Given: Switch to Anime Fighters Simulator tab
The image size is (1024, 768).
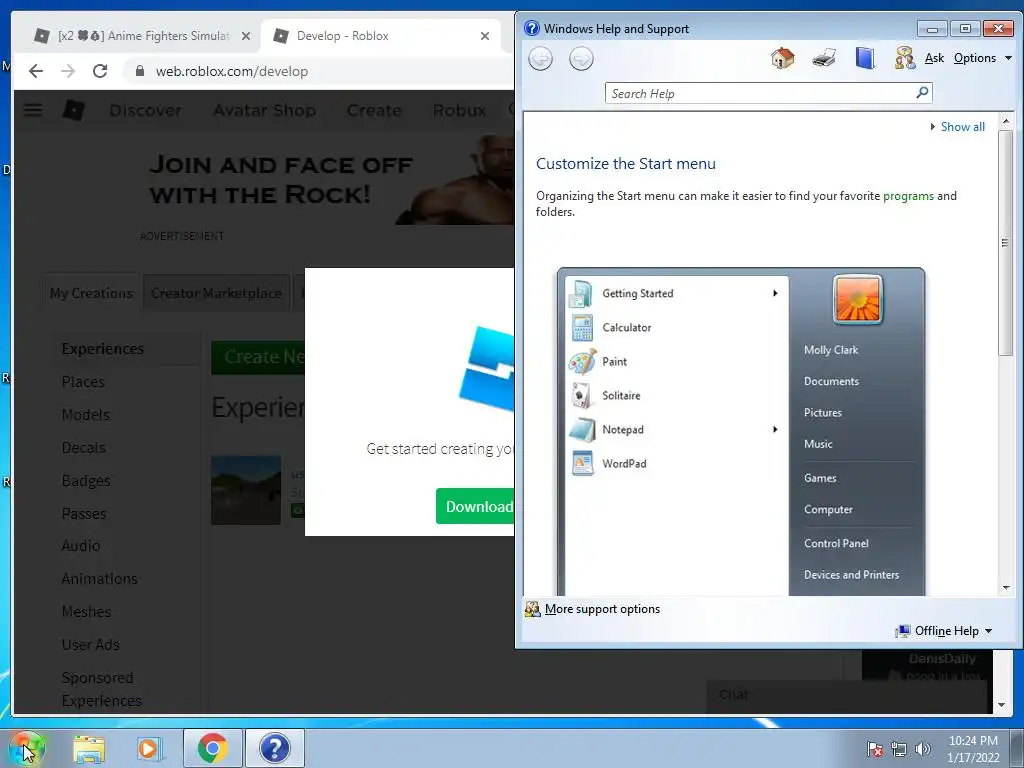Looking at the screenshot, I should tap(143, 36).
